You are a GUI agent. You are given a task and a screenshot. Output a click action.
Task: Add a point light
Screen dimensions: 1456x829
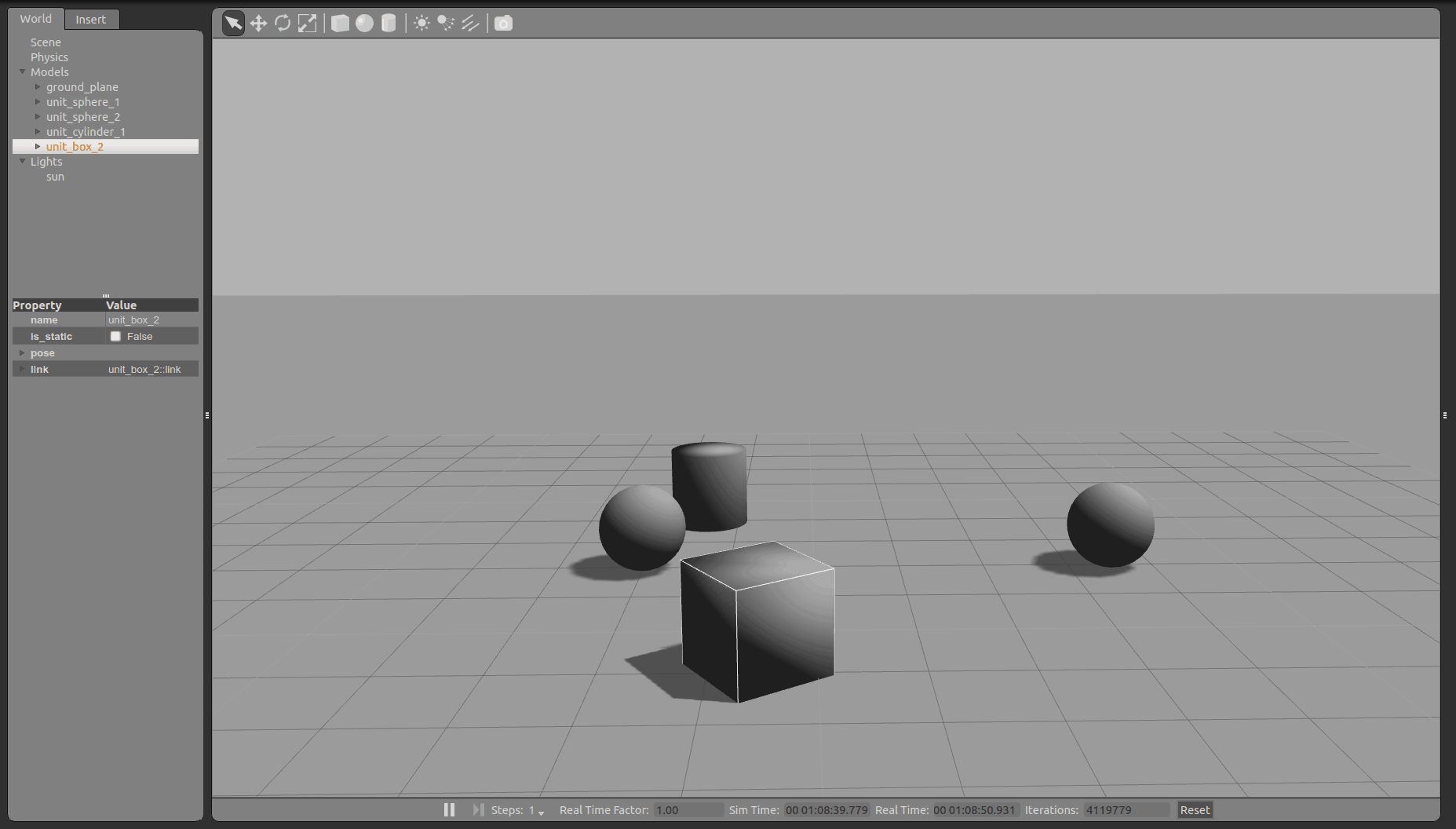point(421,23)
